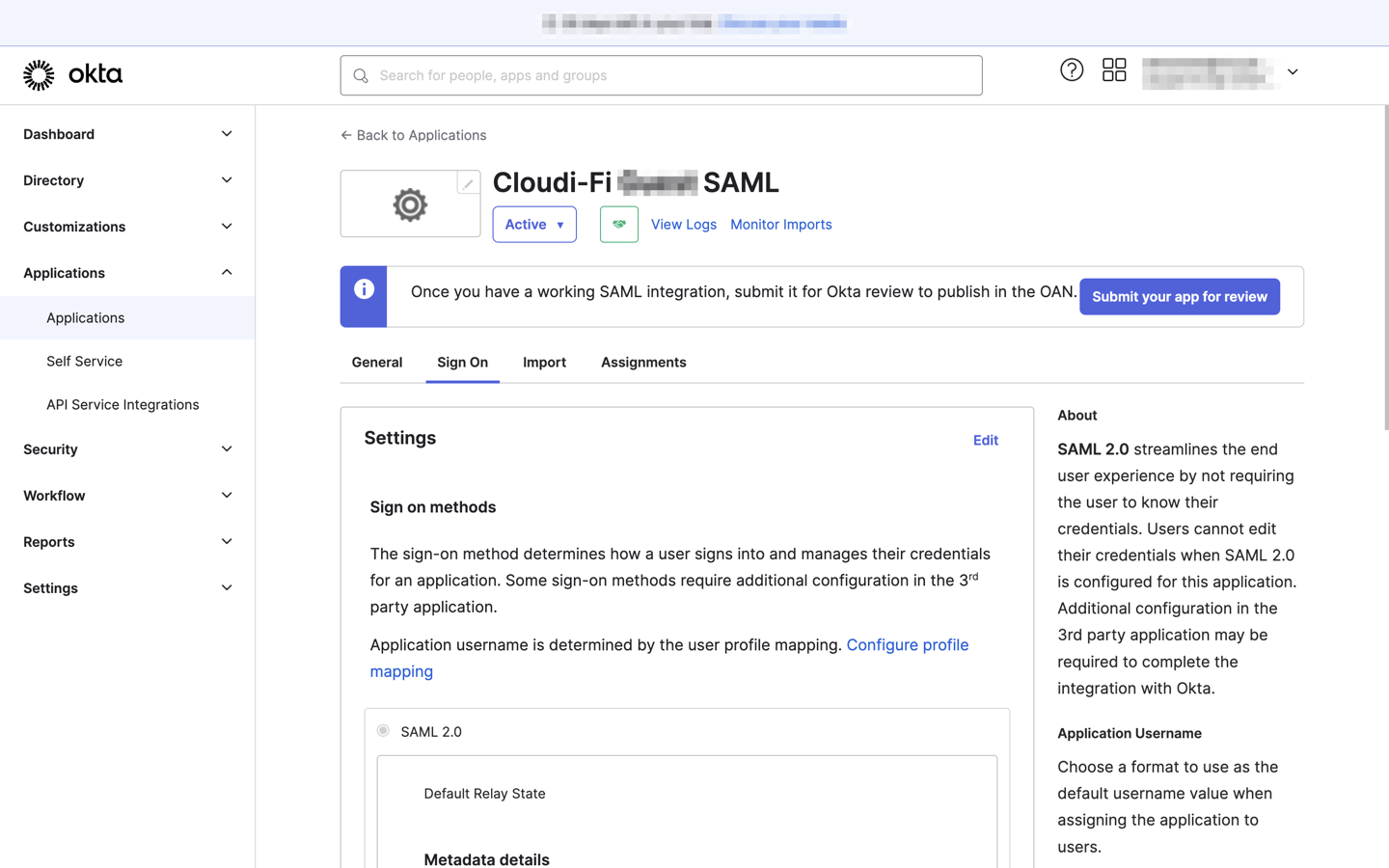Open the app switcher grid icon
The width and height of the screenshot is (1389, 868).
[1114, 69]
